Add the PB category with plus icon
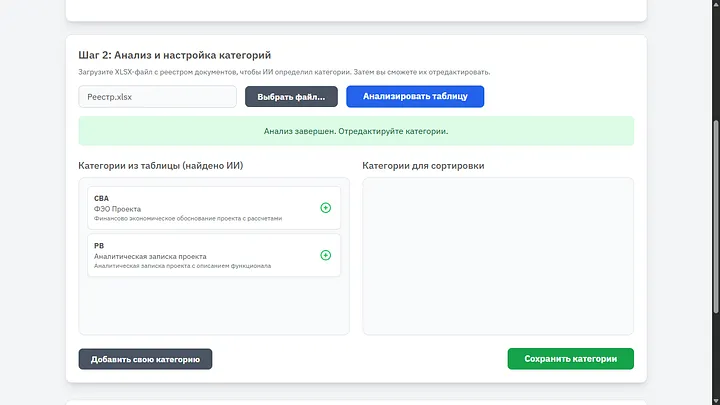This screenshot has width=720, height=405. [325, 255]
